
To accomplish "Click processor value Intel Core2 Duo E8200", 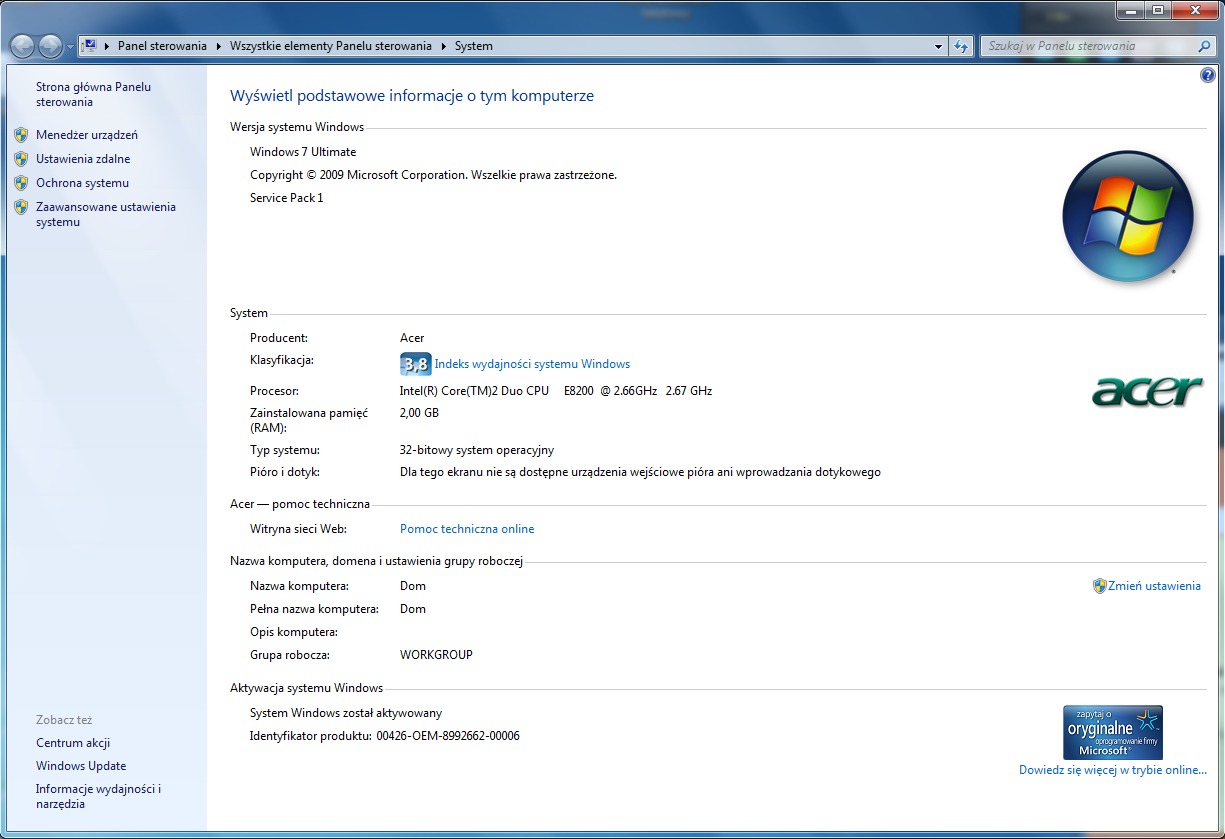I will [x=556, y=391].
